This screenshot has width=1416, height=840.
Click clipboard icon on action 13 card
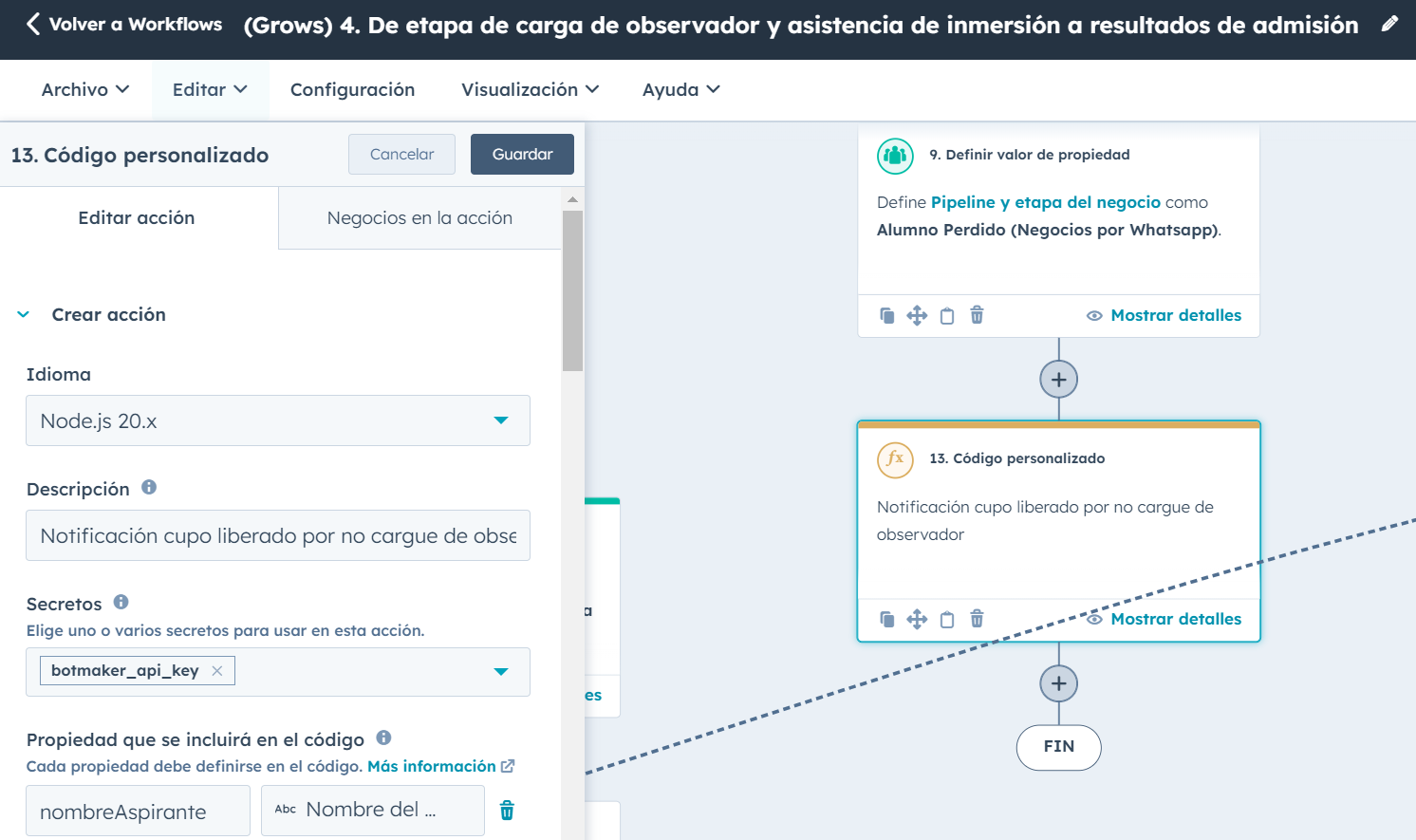pos(947,619)
